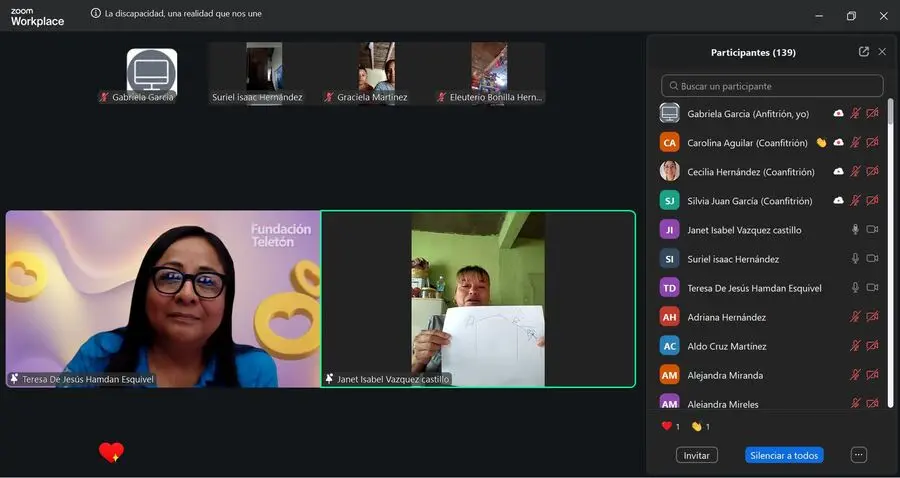Screen dimensions: 900x478
Task: Click Janet Isabel Vazquez castillo's video tile
Action: [x=478, y=299]
